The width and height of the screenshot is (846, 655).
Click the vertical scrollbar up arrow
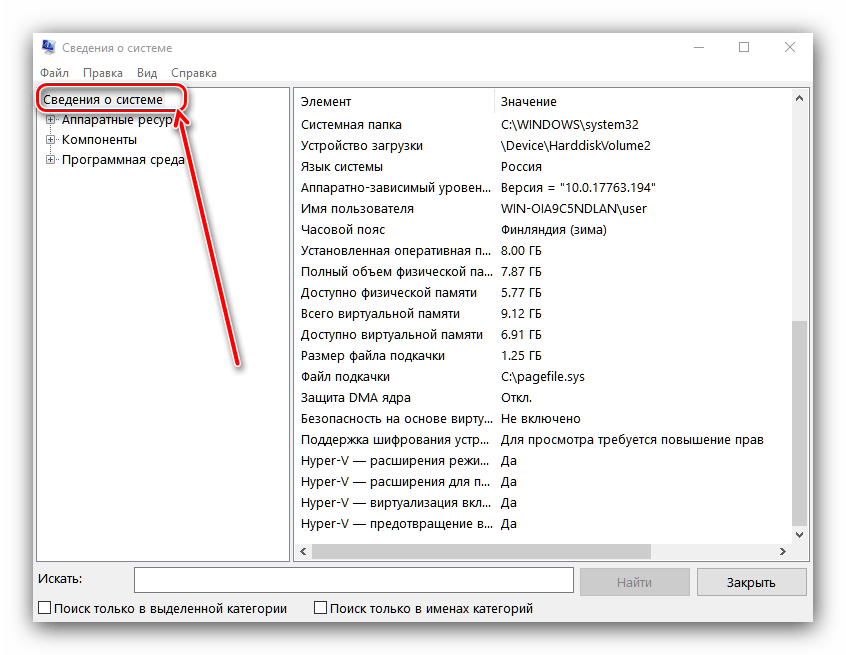tap(799, 100)
